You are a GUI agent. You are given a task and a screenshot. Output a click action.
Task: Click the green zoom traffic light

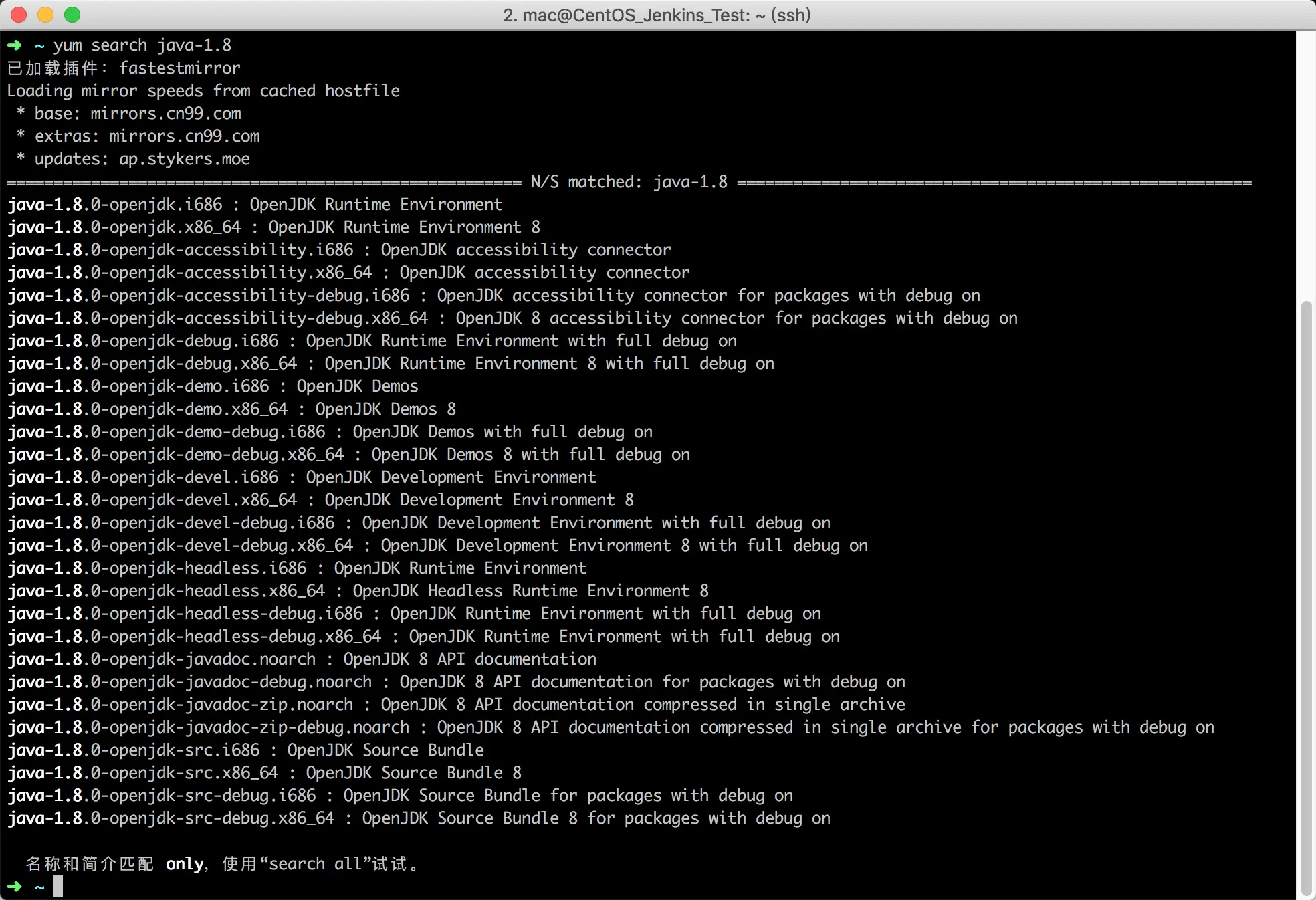point(72,14)
